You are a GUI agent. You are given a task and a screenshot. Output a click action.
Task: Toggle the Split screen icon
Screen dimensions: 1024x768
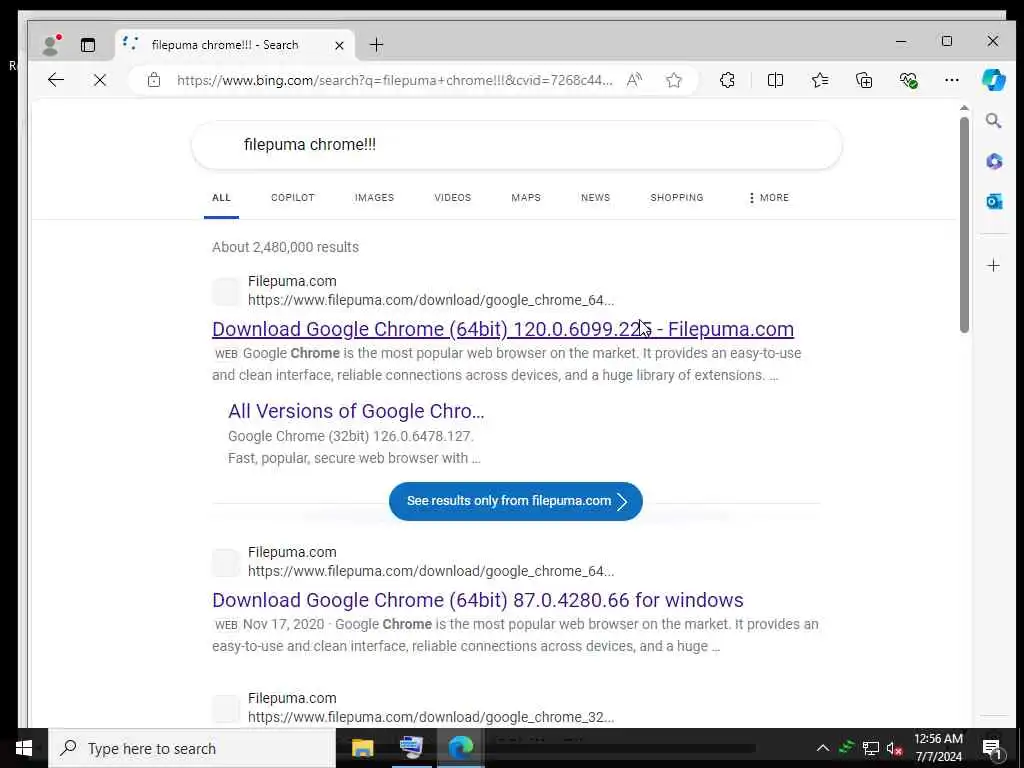[x=775, y=80]
